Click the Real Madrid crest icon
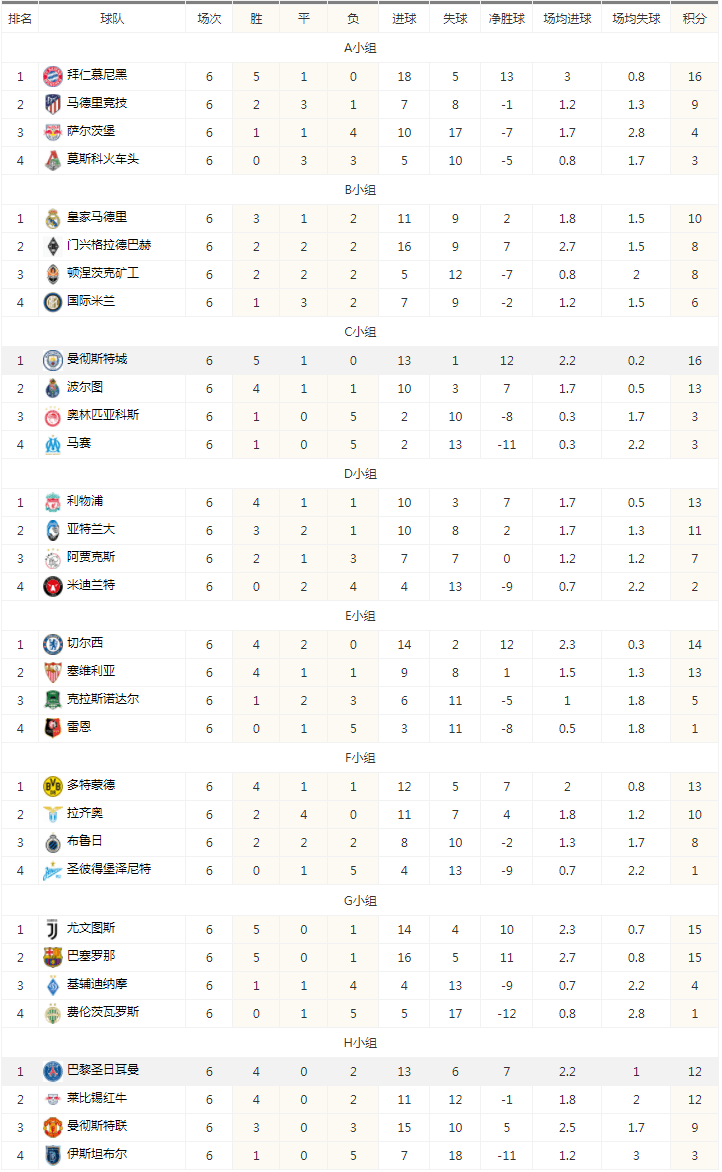This screenshot has height=1172, width=722. click(52, 218)
